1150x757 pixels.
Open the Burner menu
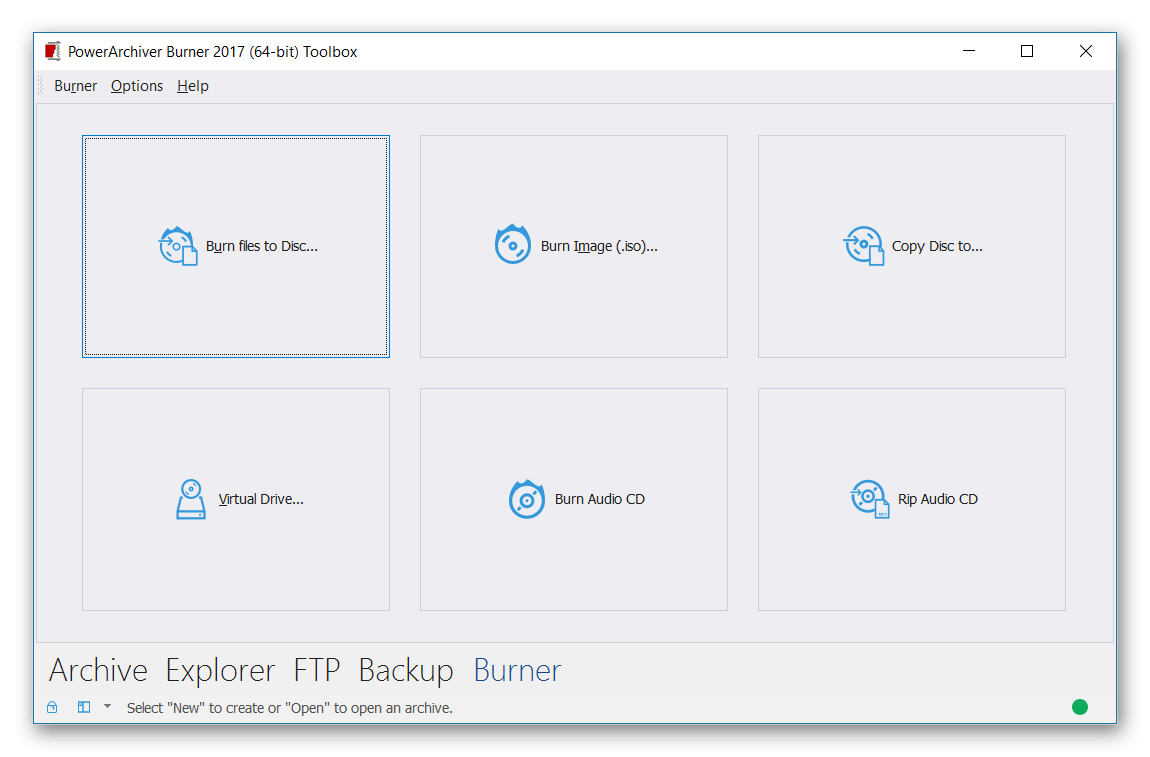pos(75,86)
